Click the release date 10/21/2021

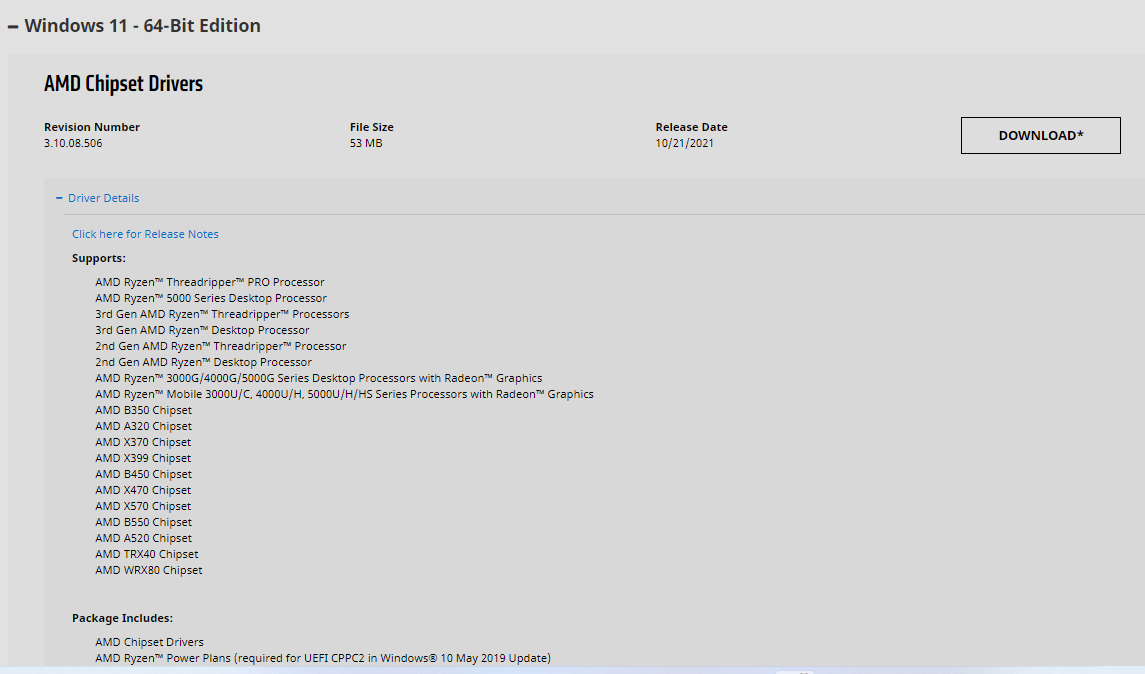[684, 143]
